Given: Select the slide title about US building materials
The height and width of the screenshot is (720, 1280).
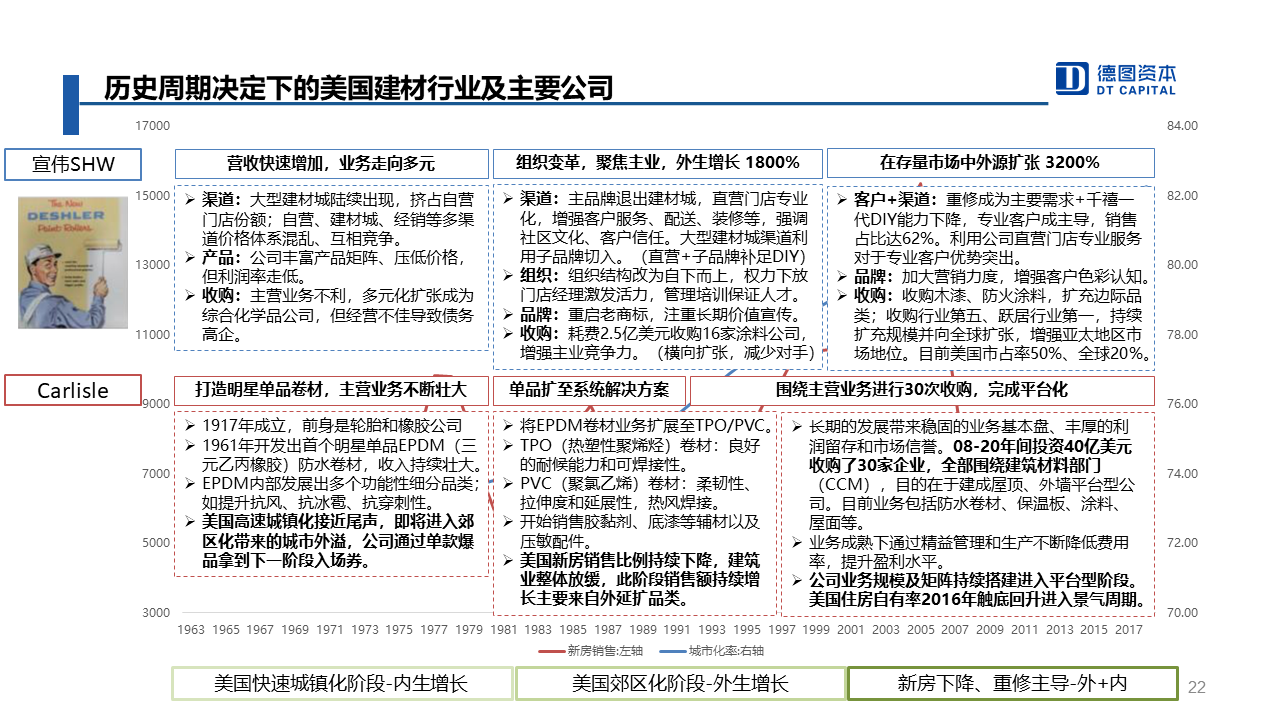Looking at the screenshot, I should [359, 89].
